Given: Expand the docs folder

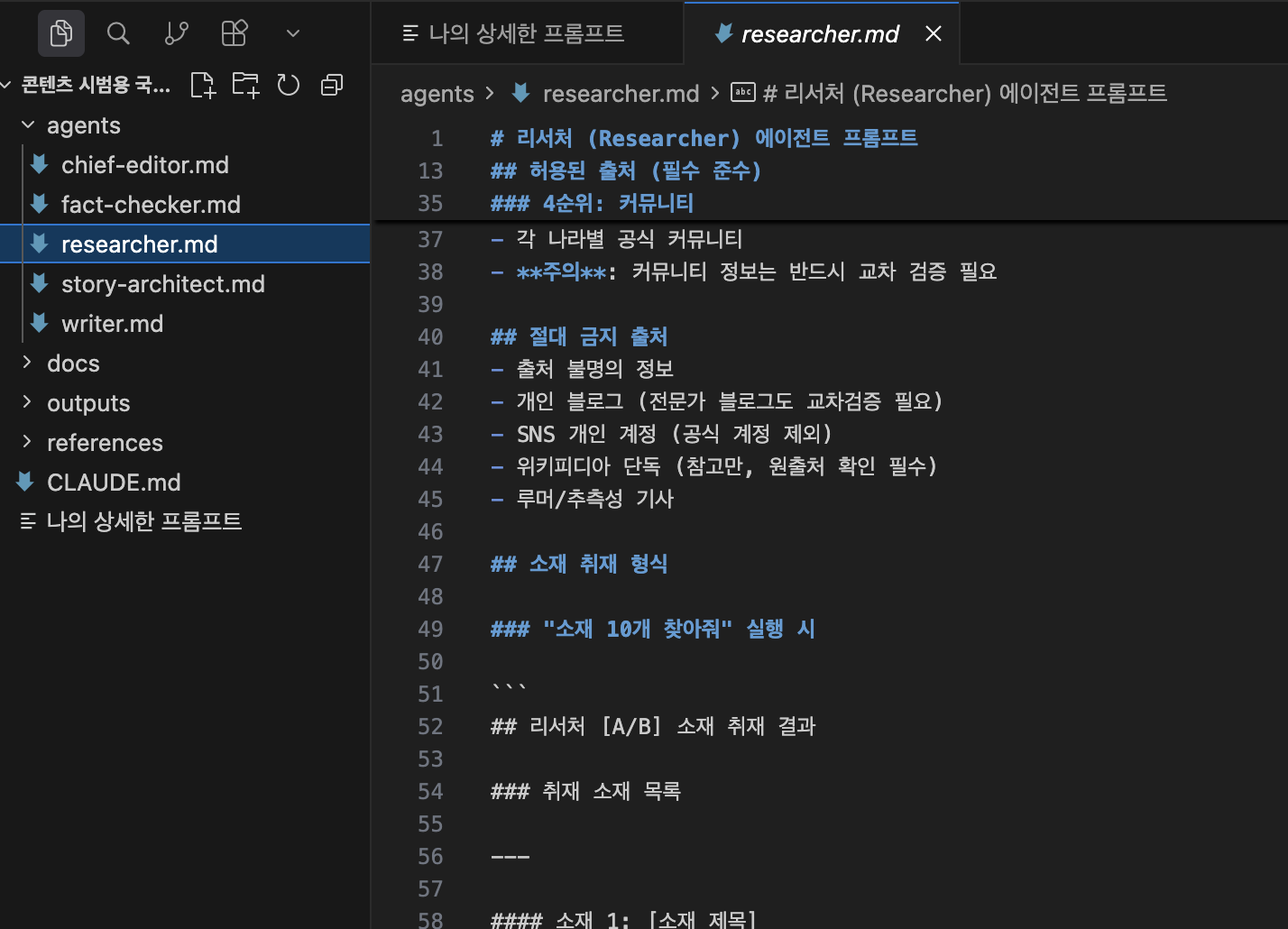Looking at the screenshot, I should [72, 363].
